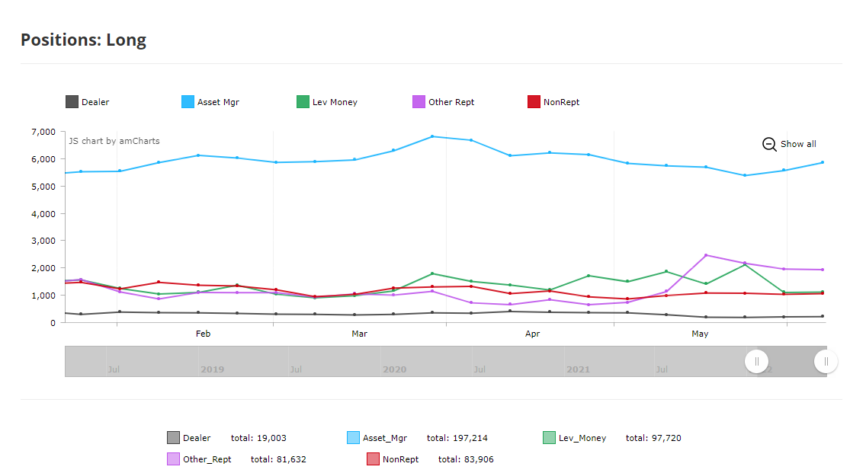
Task: Click the Lev_Money green bottom swatch
Action: click(549, 438)
